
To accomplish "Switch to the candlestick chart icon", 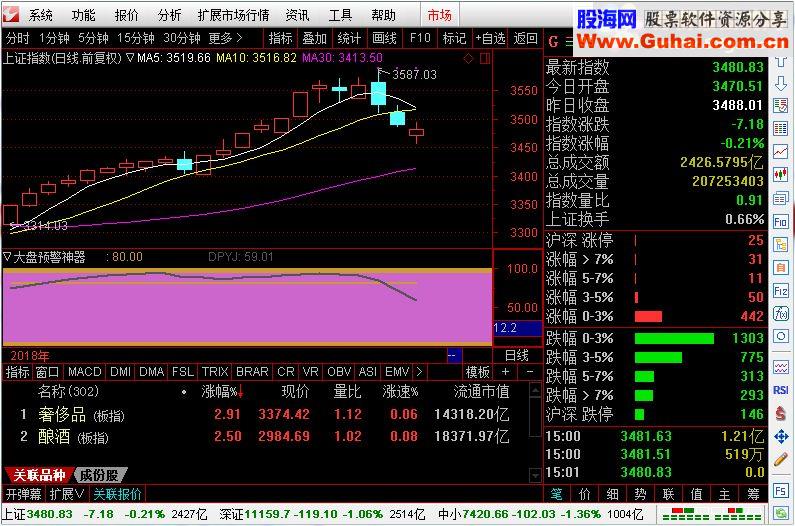I will coord(781,174).
